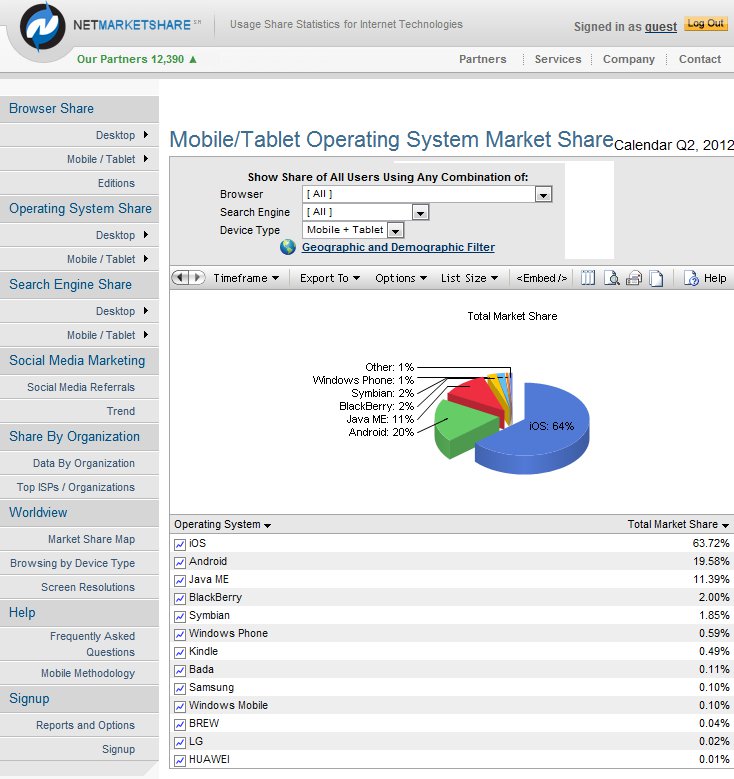Click the Log Out button
The width and height of the screenshot is (734, 779).
pos(706,23)
